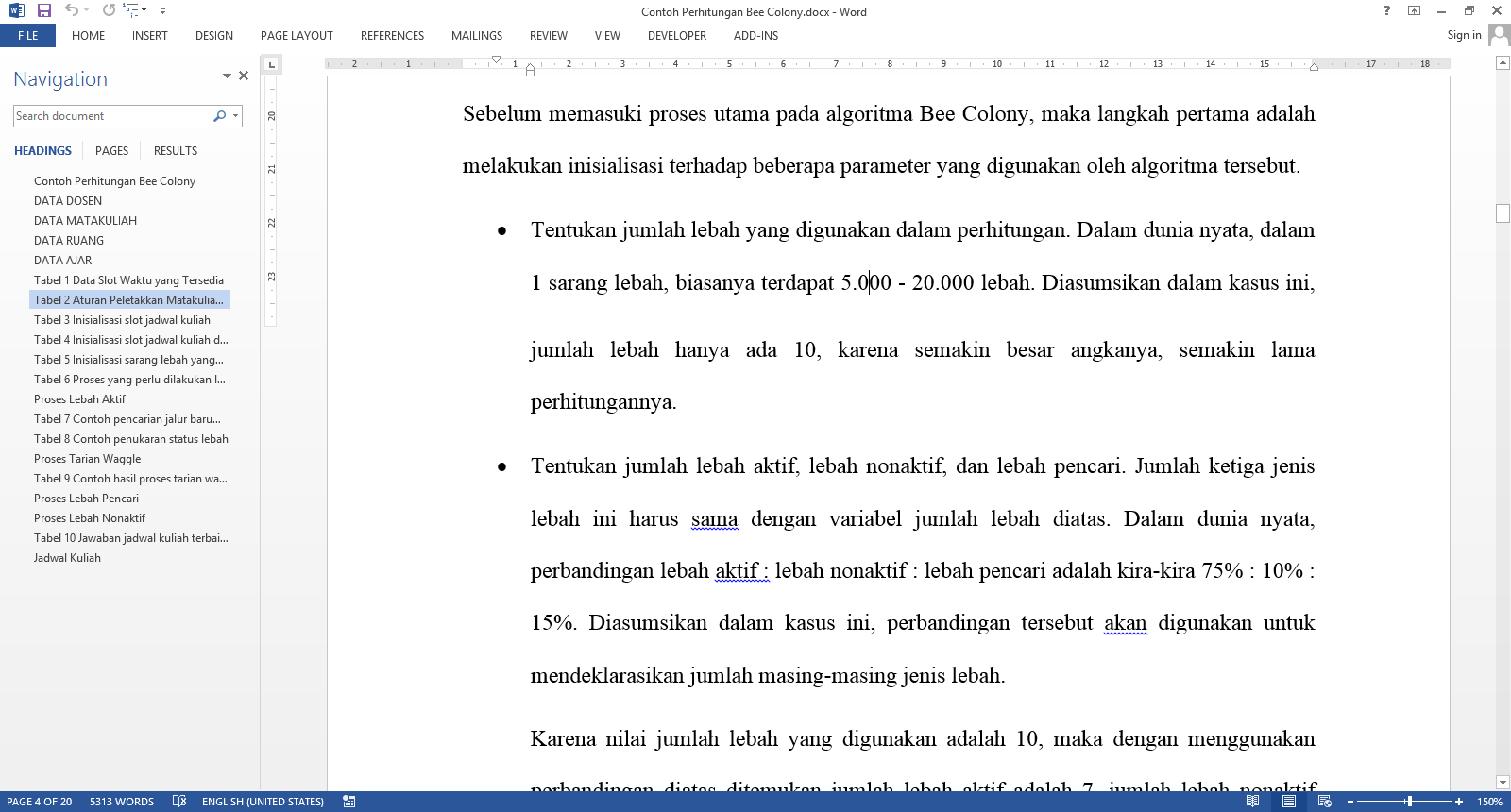Image resolution: width=1511 pixels, height=812 pixels.
Task: Click the Save icon in quick access toolbar
Action: click(43, 10)
